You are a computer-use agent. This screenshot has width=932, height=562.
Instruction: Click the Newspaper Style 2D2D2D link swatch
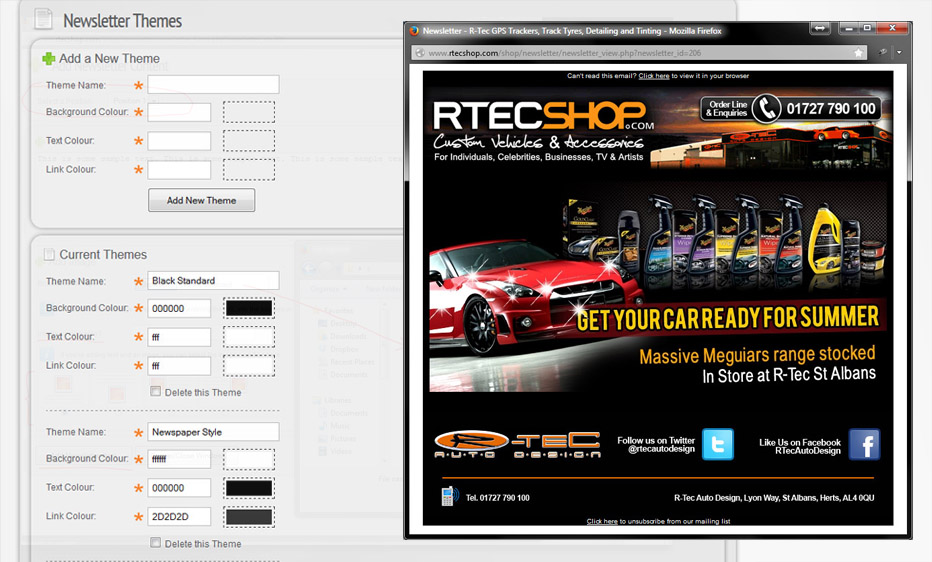[249, 517]
